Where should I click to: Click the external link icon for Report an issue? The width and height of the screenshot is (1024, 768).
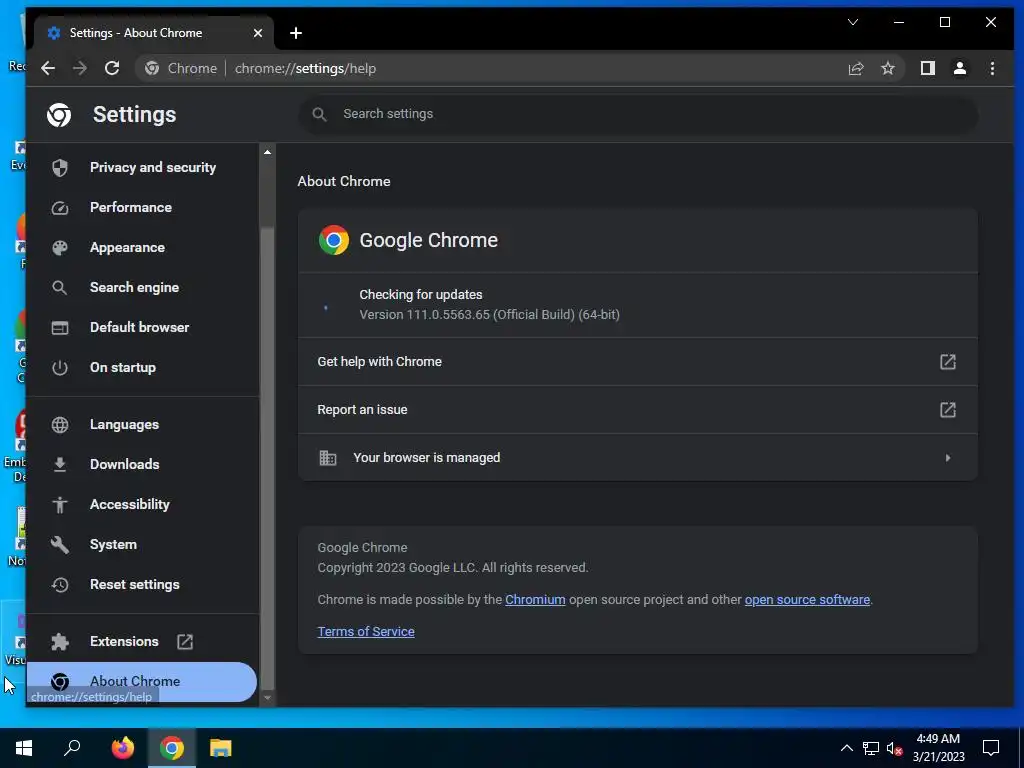pos(948,410)
